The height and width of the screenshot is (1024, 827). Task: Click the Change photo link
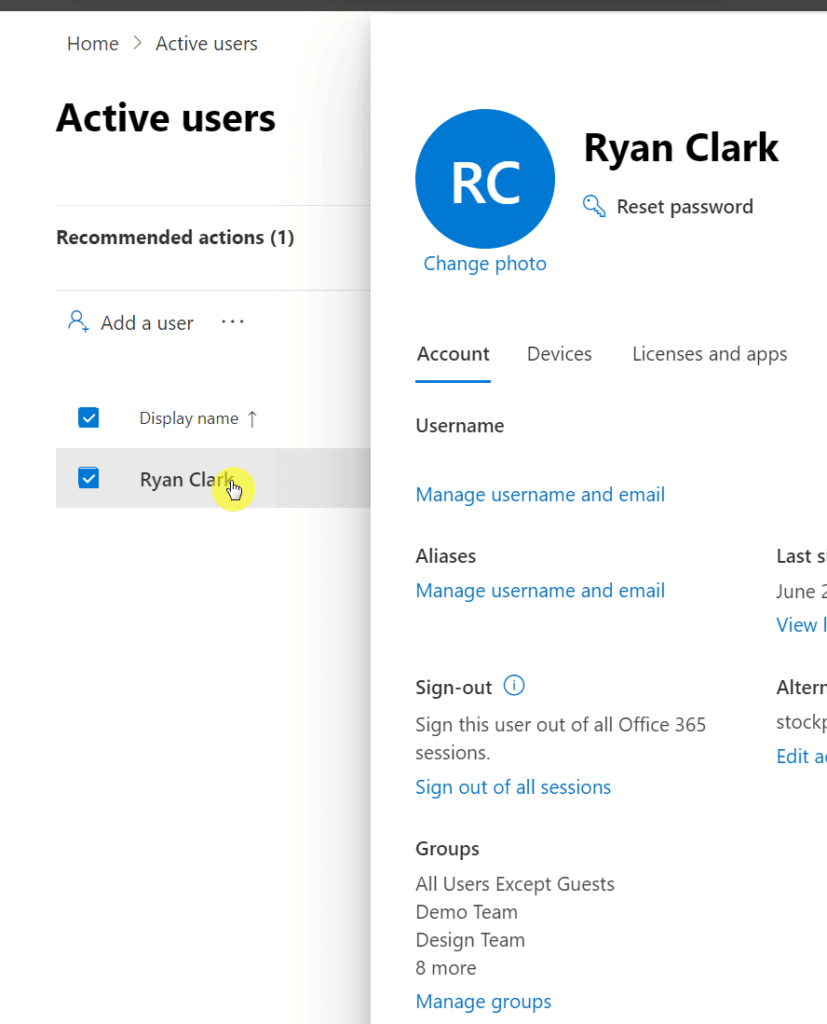pyautogui.click(x=485, y=264)
